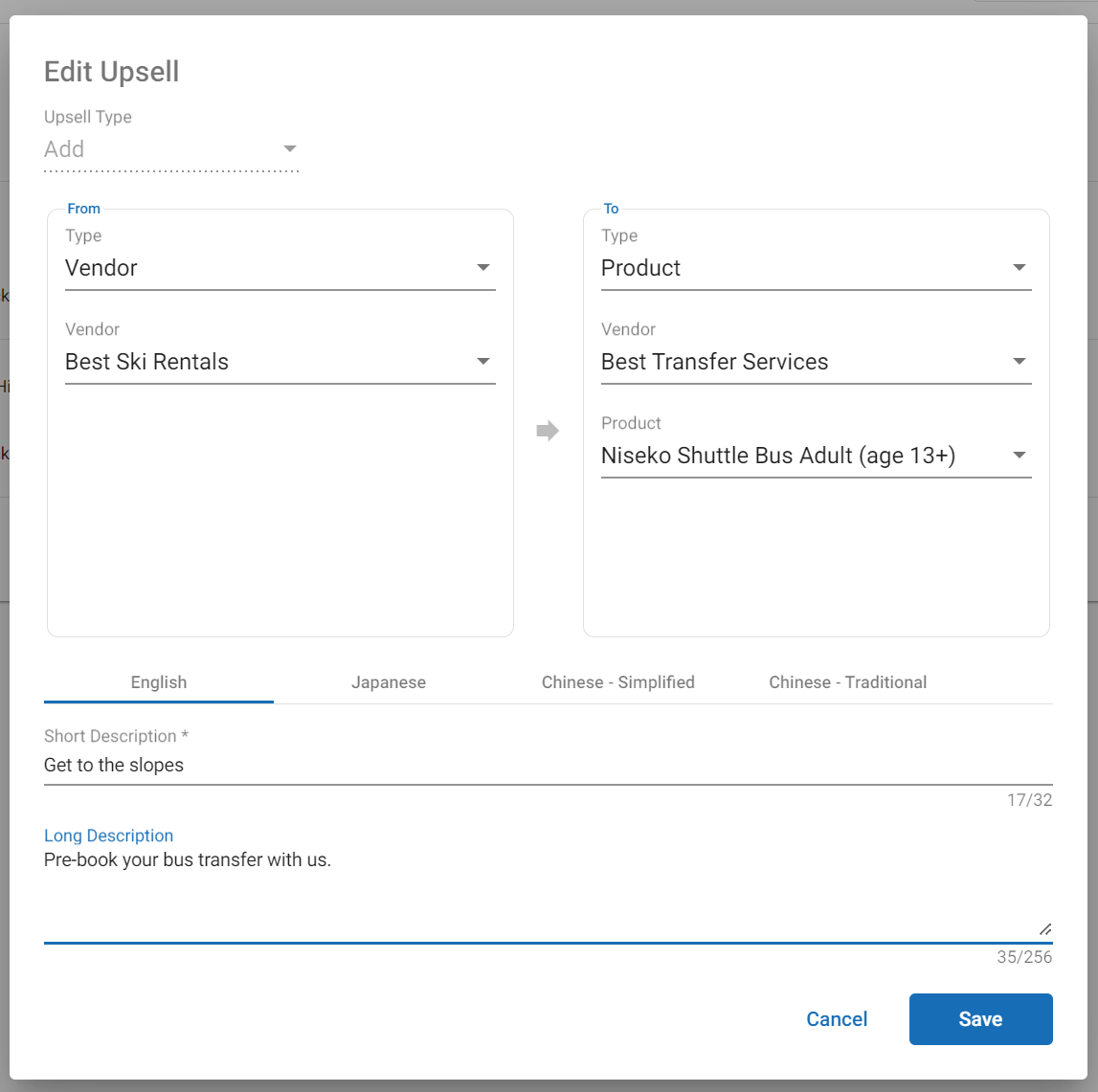Click the 17/32 character counter

tap(1029, 800)
